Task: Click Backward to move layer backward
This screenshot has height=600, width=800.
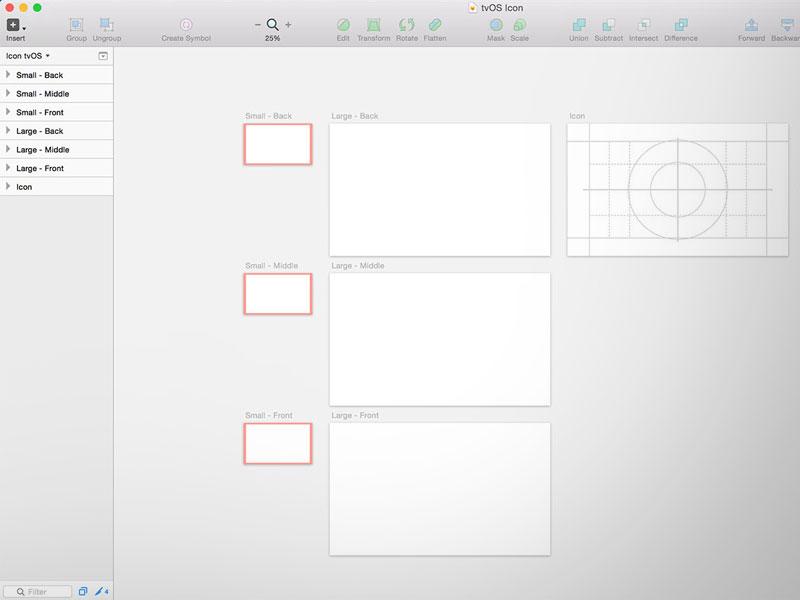Action: point(789,27)
